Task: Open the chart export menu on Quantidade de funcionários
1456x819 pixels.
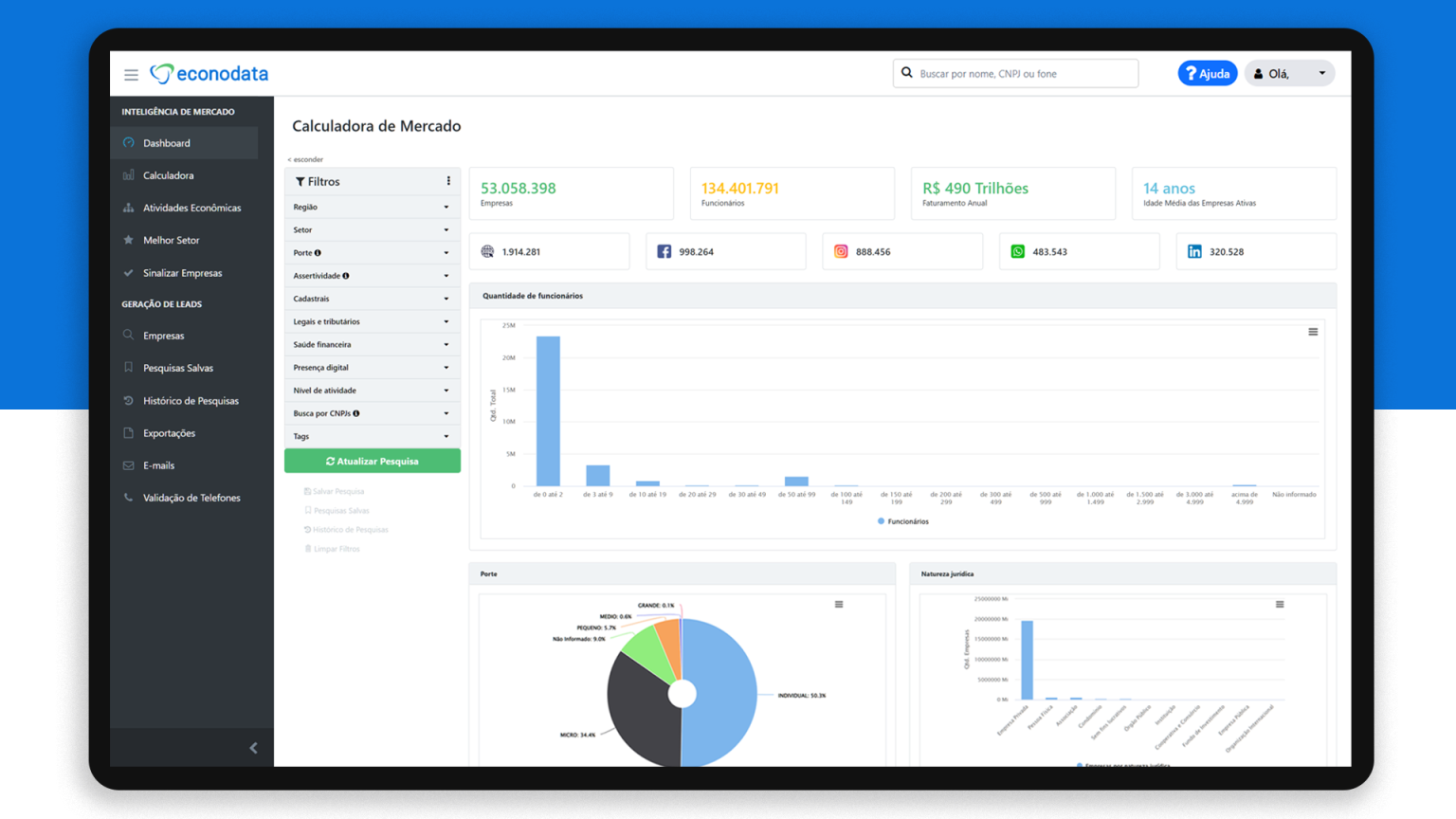Action: pos(1313,332)
